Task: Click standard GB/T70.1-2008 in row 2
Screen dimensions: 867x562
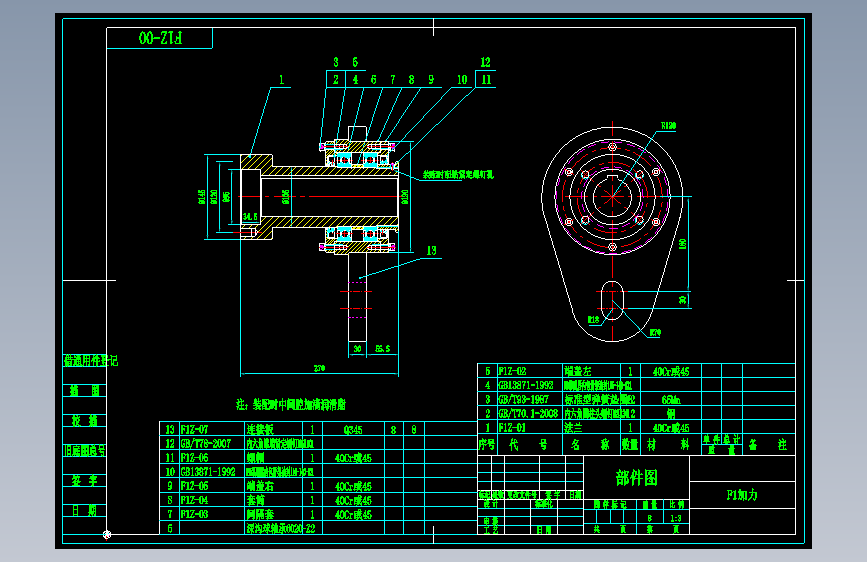Action: (528, 413)
